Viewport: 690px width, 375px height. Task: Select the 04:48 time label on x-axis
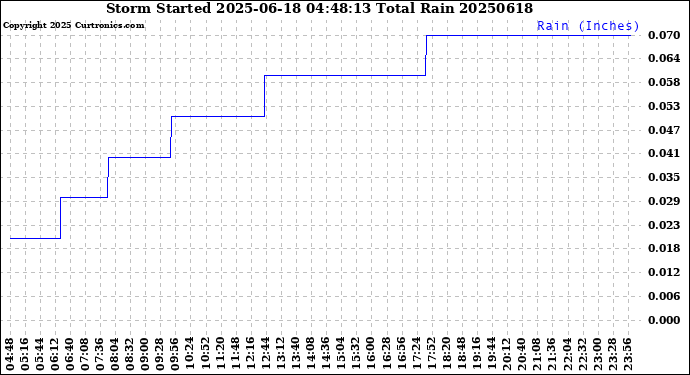coord(10,354)
